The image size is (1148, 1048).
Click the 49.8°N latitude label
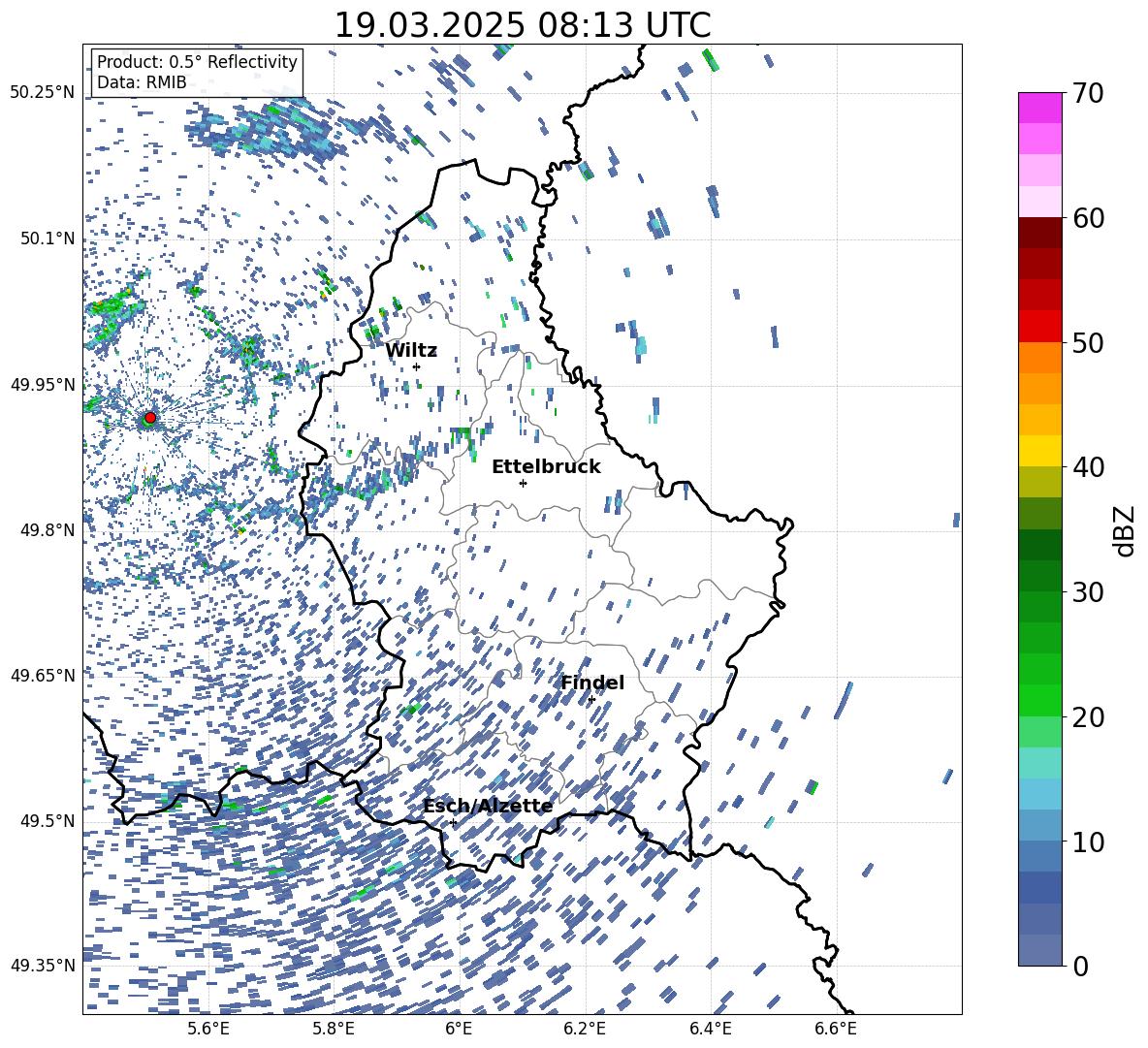point(48,530)
